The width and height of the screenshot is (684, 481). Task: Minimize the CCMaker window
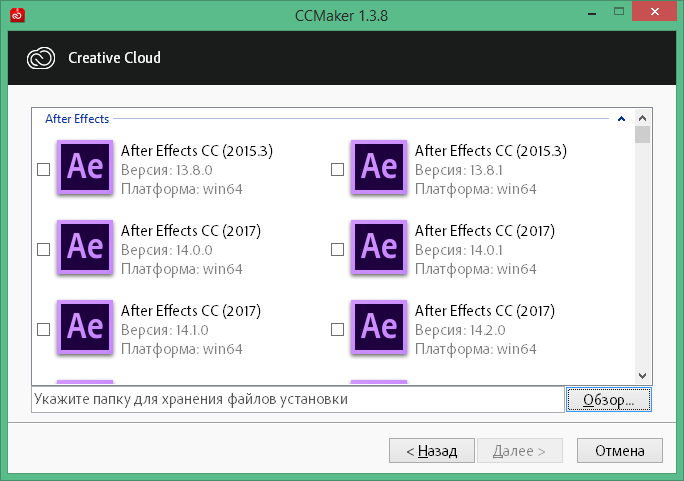point(592,13)
